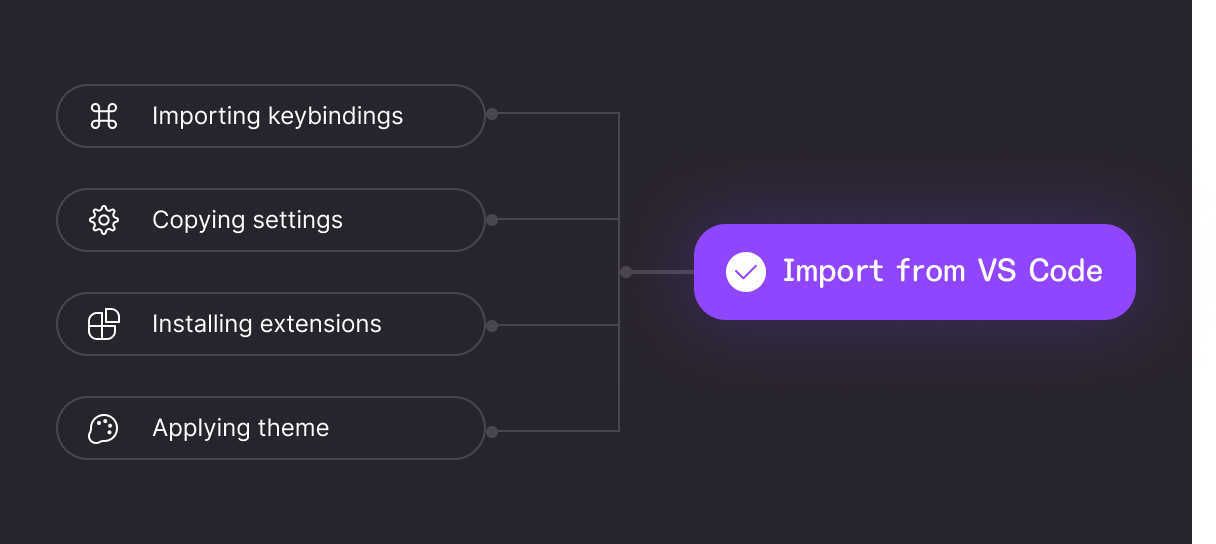Select the Installing extensions text label

pyautogui.click(x=267, y=324)
